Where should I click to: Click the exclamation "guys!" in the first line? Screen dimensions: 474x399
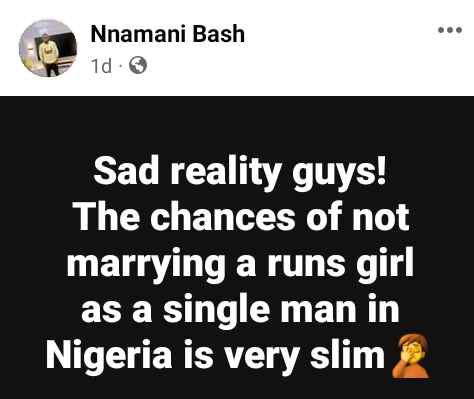click(339, 174)
